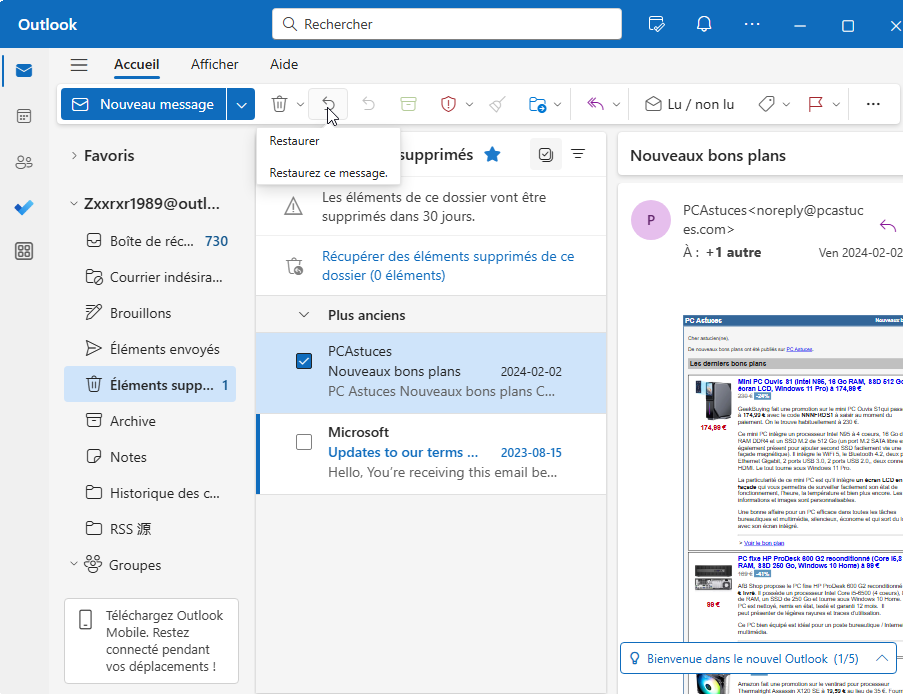Open the People contacts view
This screenshot has width=903, height=694.
coord(24,162)
